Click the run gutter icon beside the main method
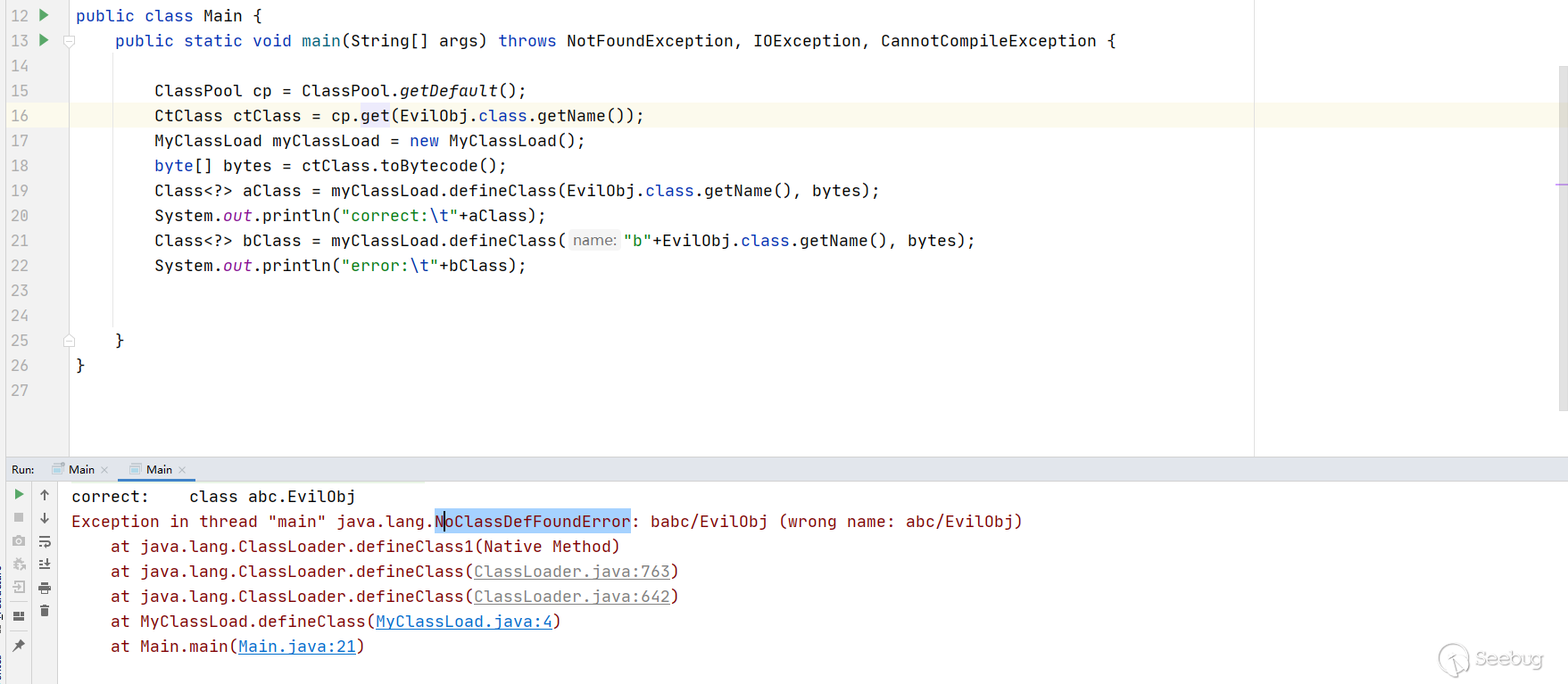 pos(44,40)
